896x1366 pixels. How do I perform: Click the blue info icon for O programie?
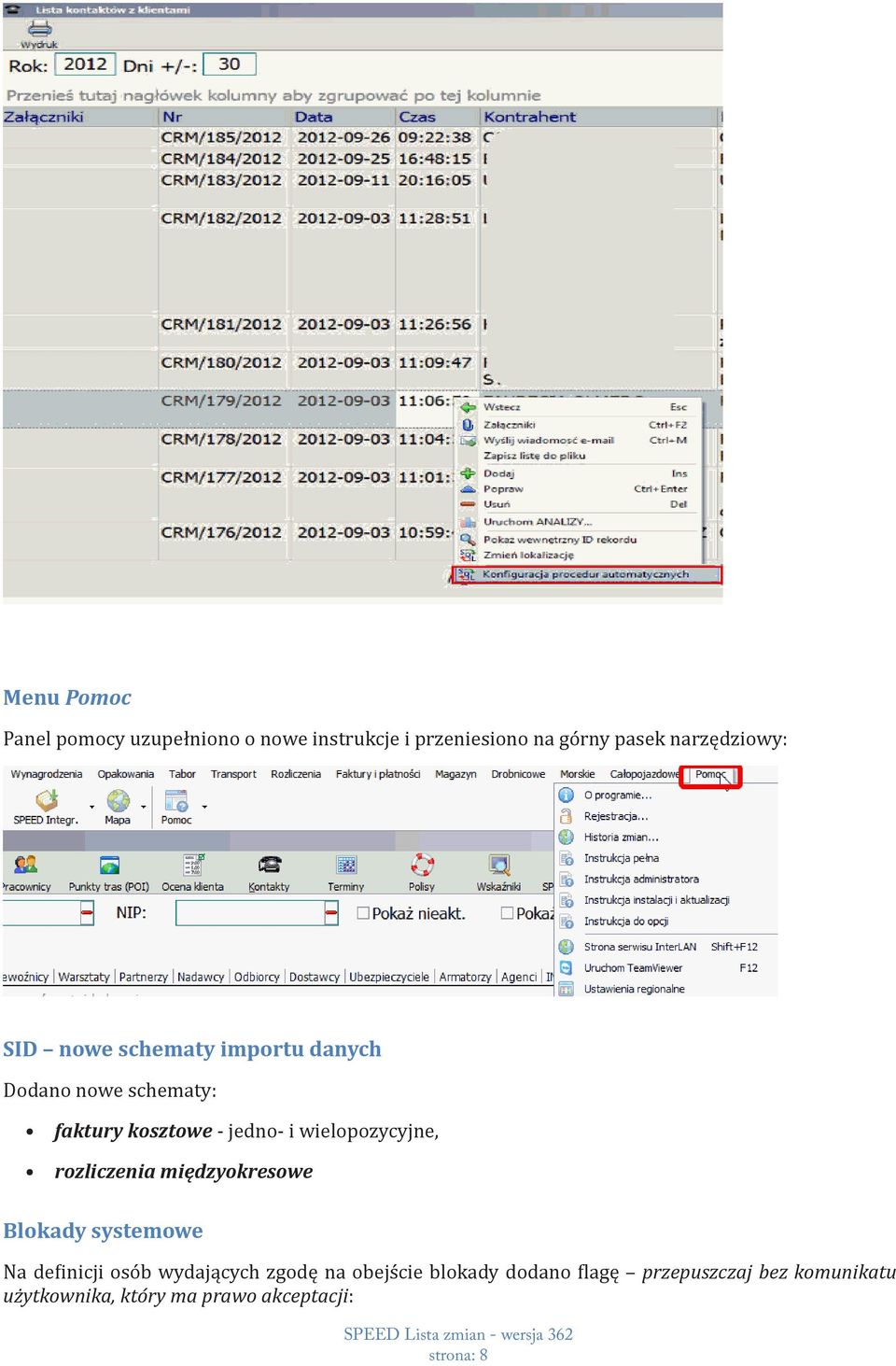[x=566, y=795]
